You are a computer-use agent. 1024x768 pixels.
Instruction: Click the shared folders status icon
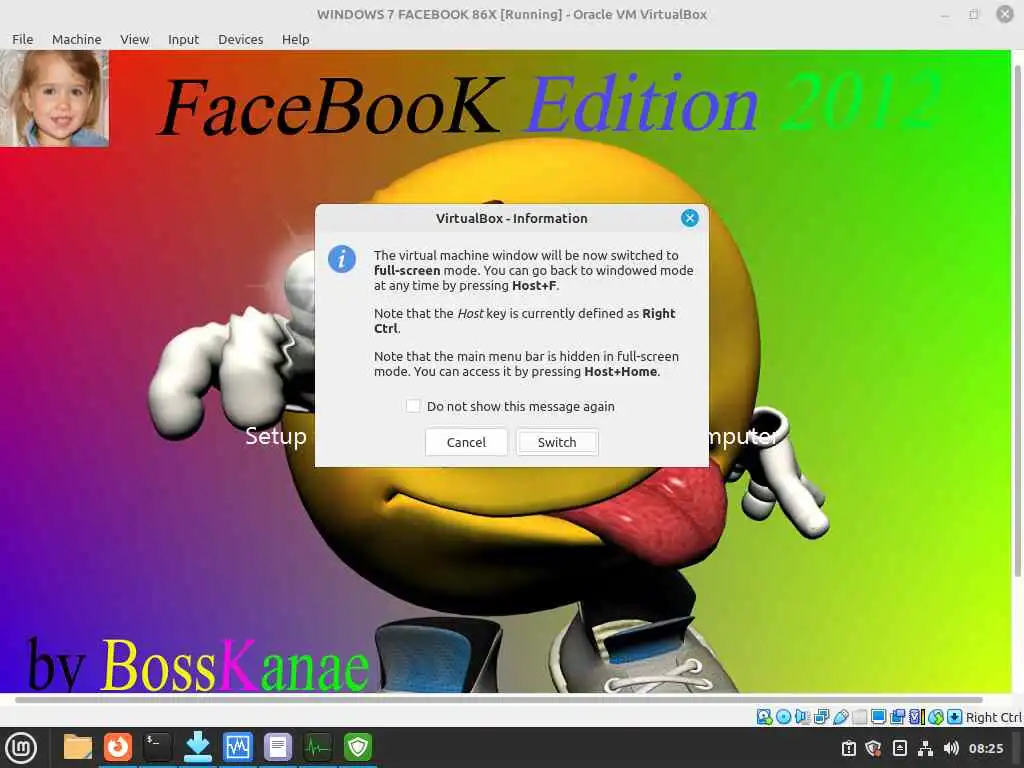(859, 717)
